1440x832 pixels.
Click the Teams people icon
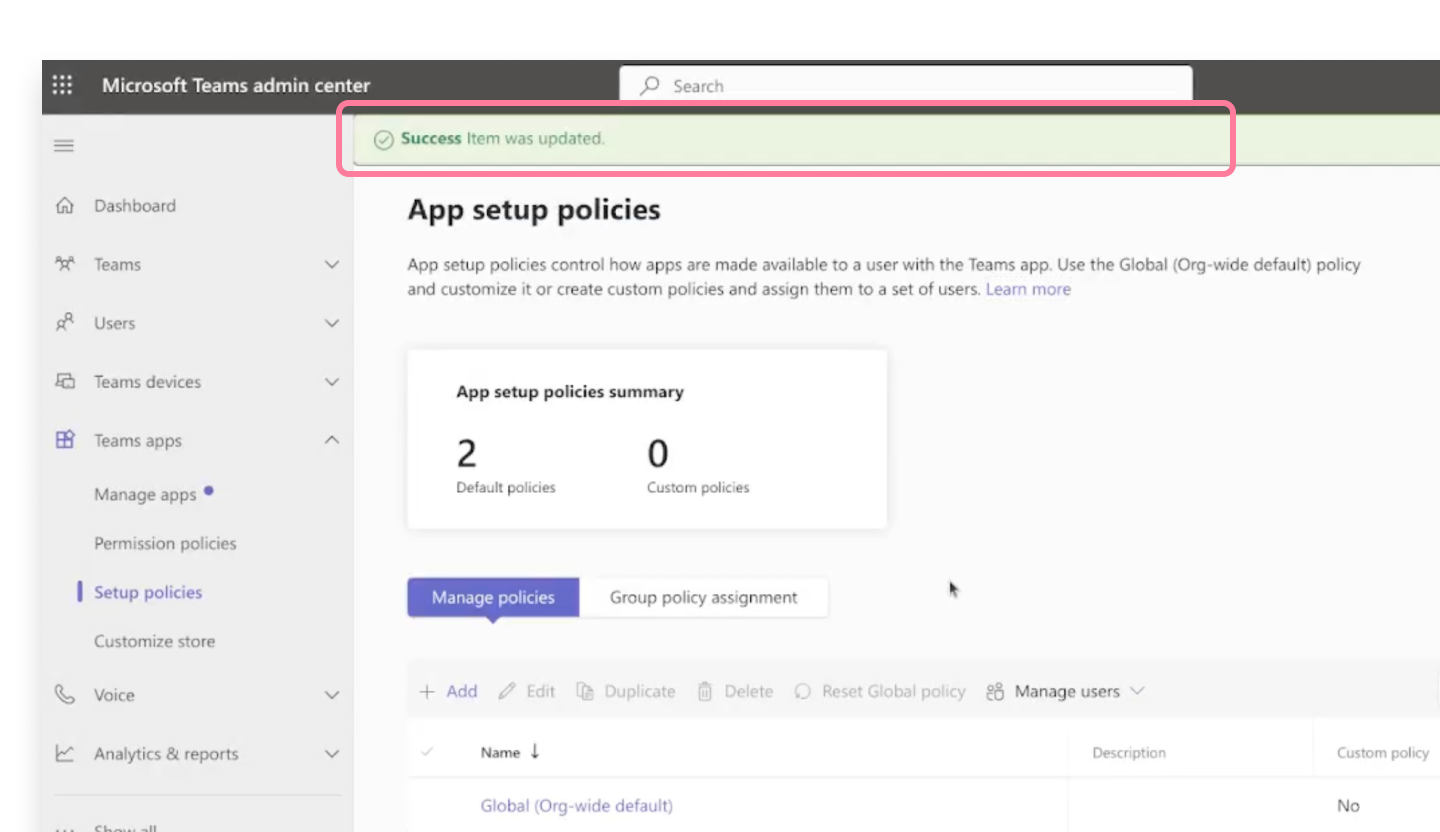coord(65,265)
